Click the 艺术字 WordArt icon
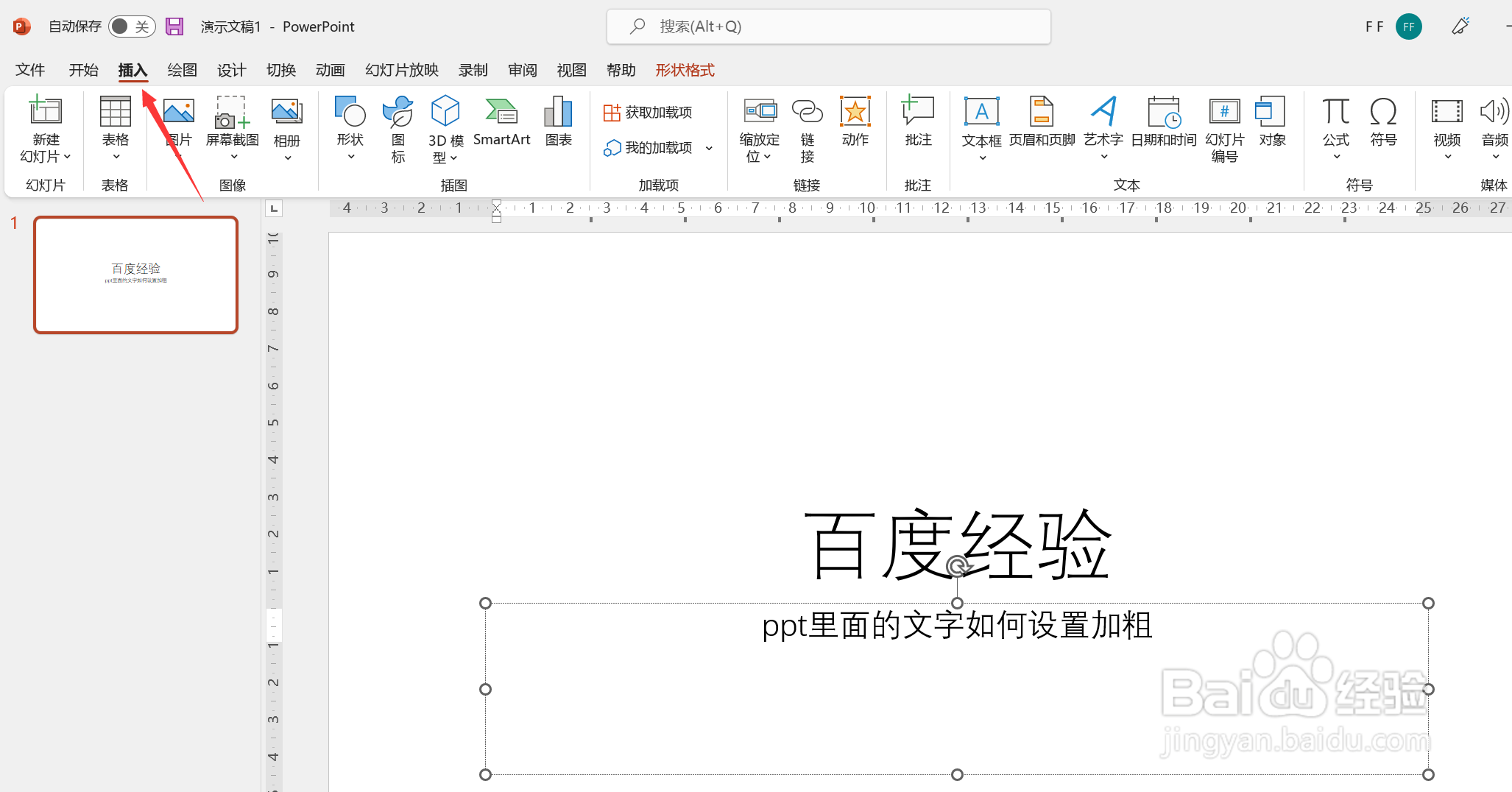The height and width of the screenshot is (792, 1512). coord(1103,111)
